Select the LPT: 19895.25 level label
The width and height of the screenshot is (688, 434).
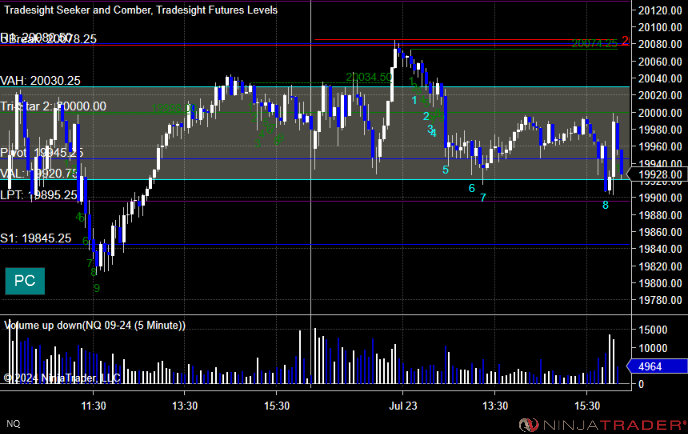click(39, 195)
